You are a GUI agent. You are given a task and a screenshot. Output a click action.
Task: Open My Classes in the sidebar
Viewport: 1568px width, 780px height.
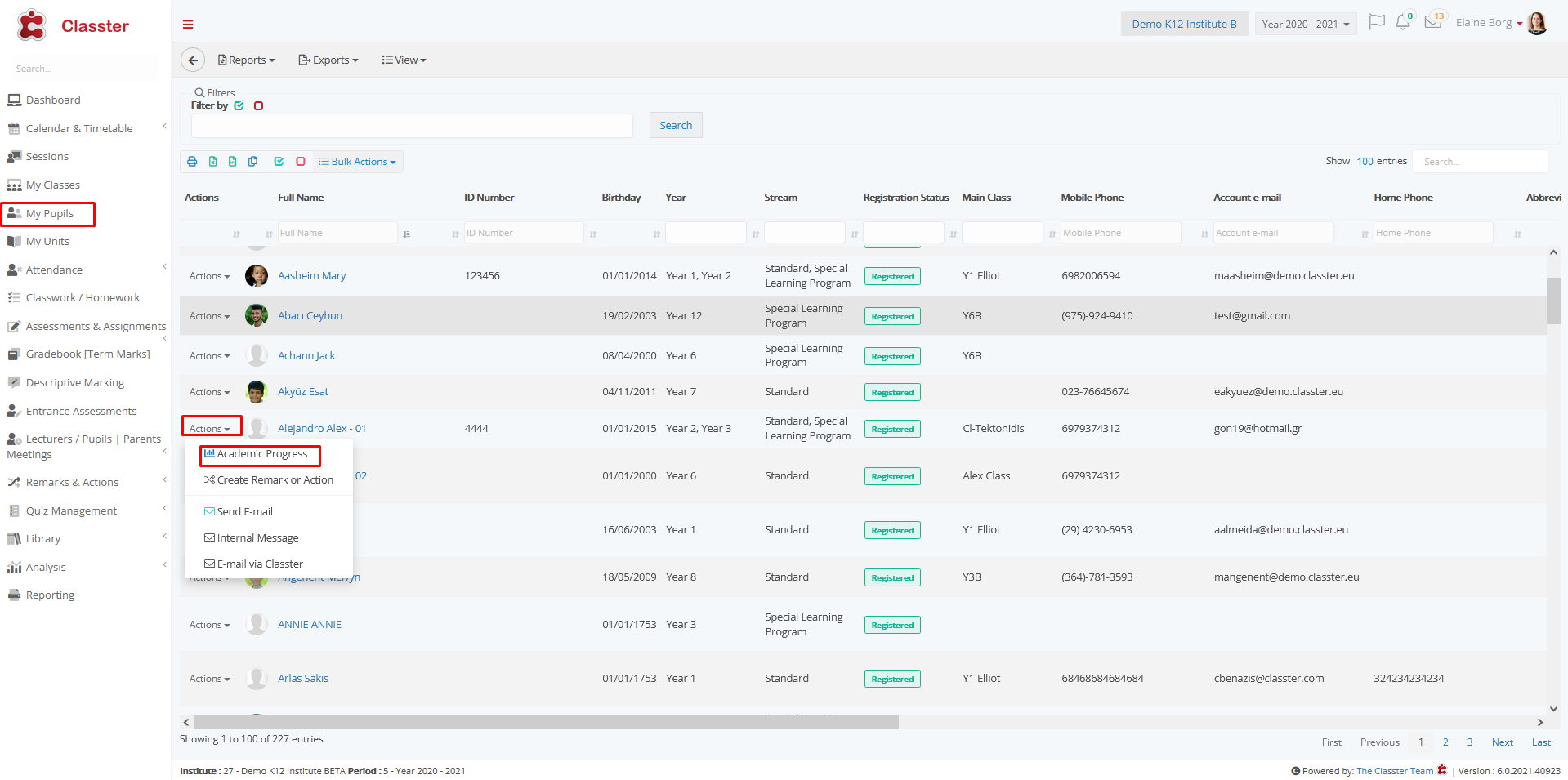[52, 185]
